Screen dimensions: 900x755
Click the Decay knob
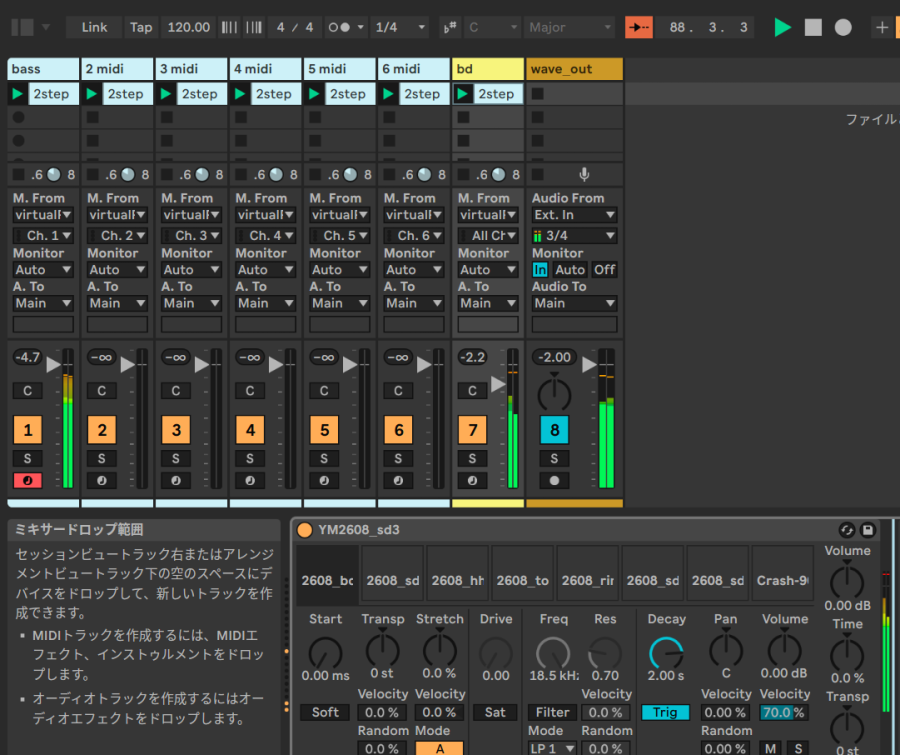tap(666, 653)
